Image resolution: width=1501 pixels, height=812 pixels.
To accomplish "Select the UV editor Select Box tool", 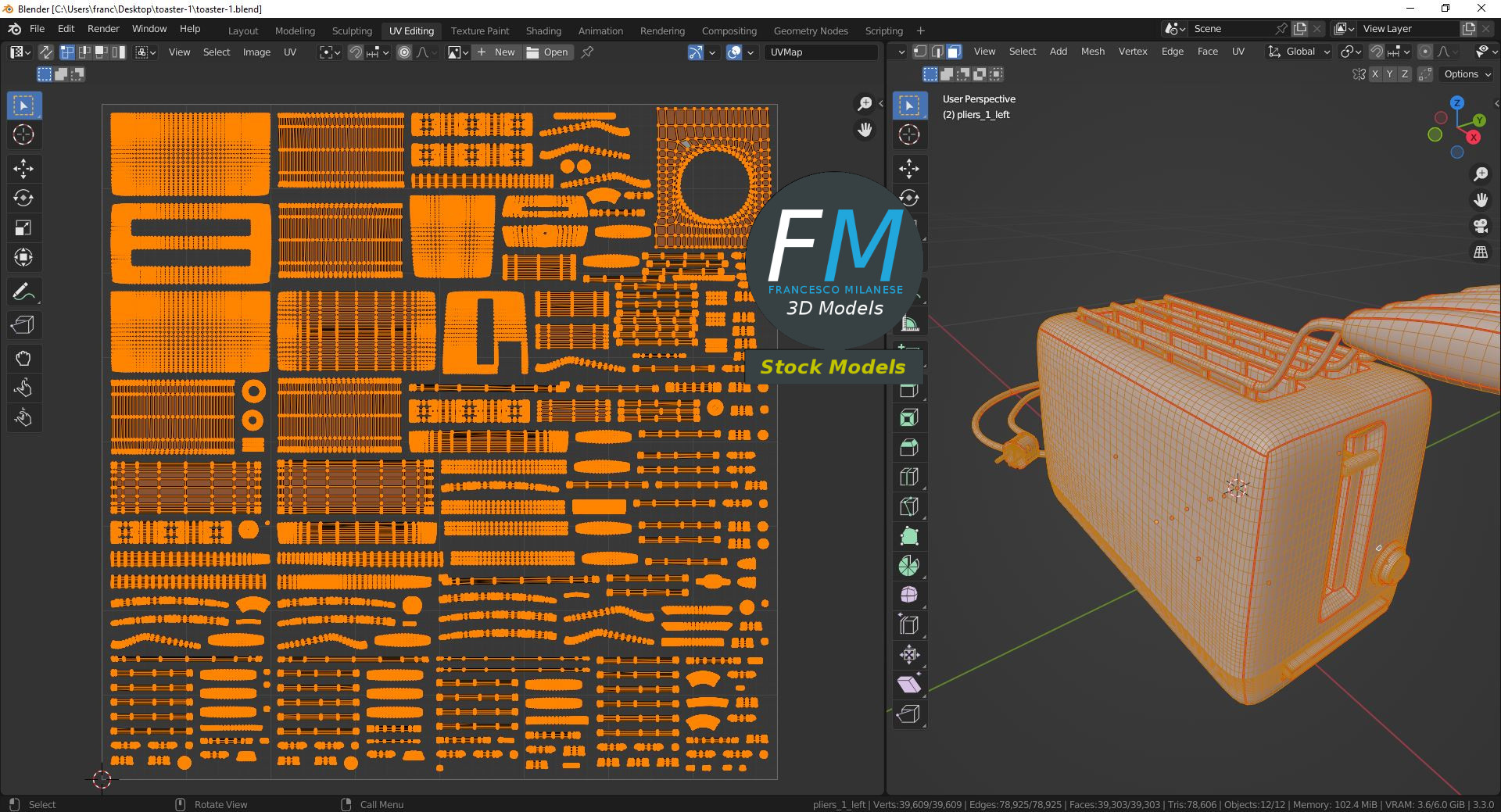I will (x=23, y=106).
